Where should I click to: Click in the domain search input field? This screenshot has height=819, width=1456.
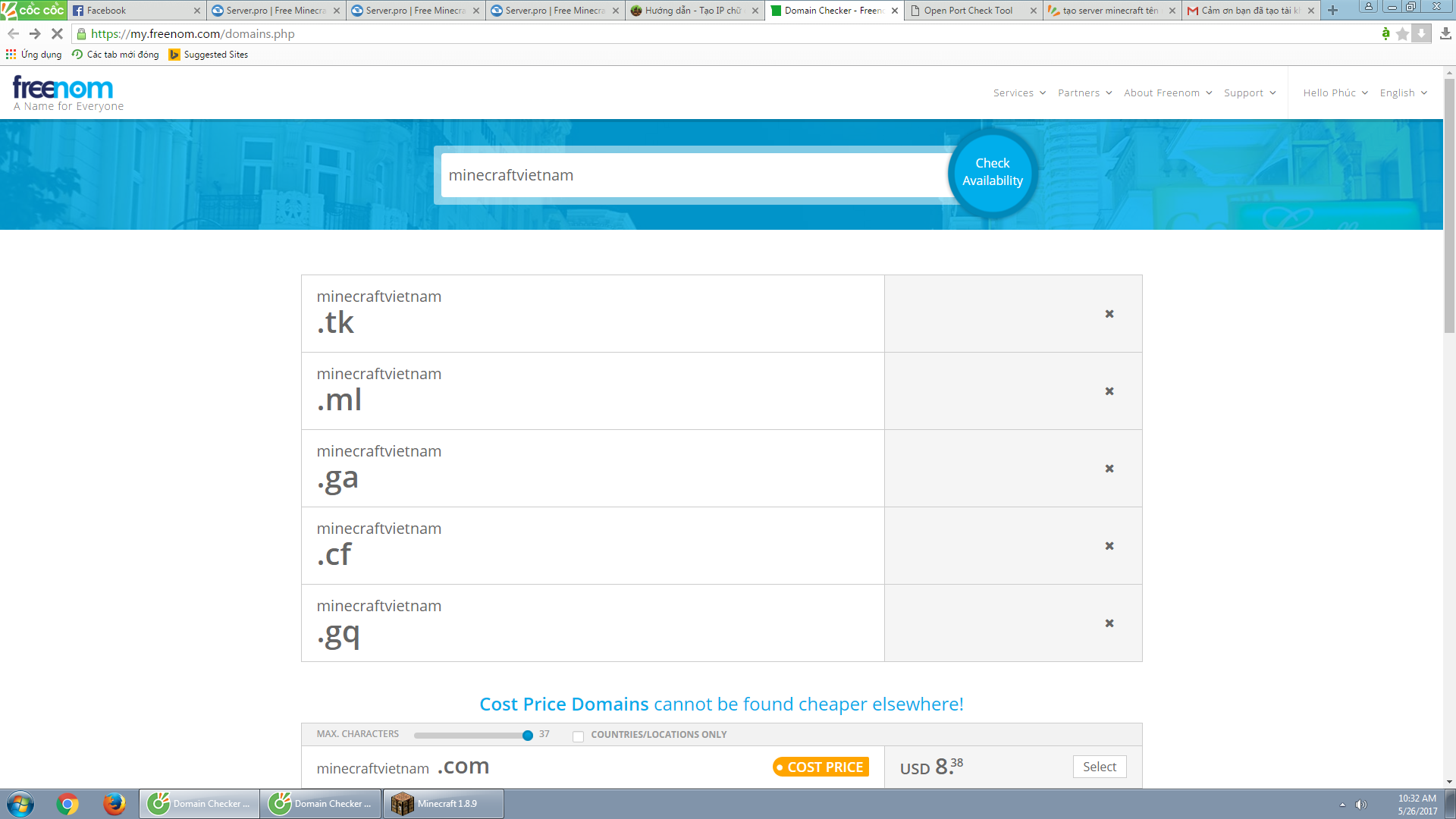pos(694,175)
